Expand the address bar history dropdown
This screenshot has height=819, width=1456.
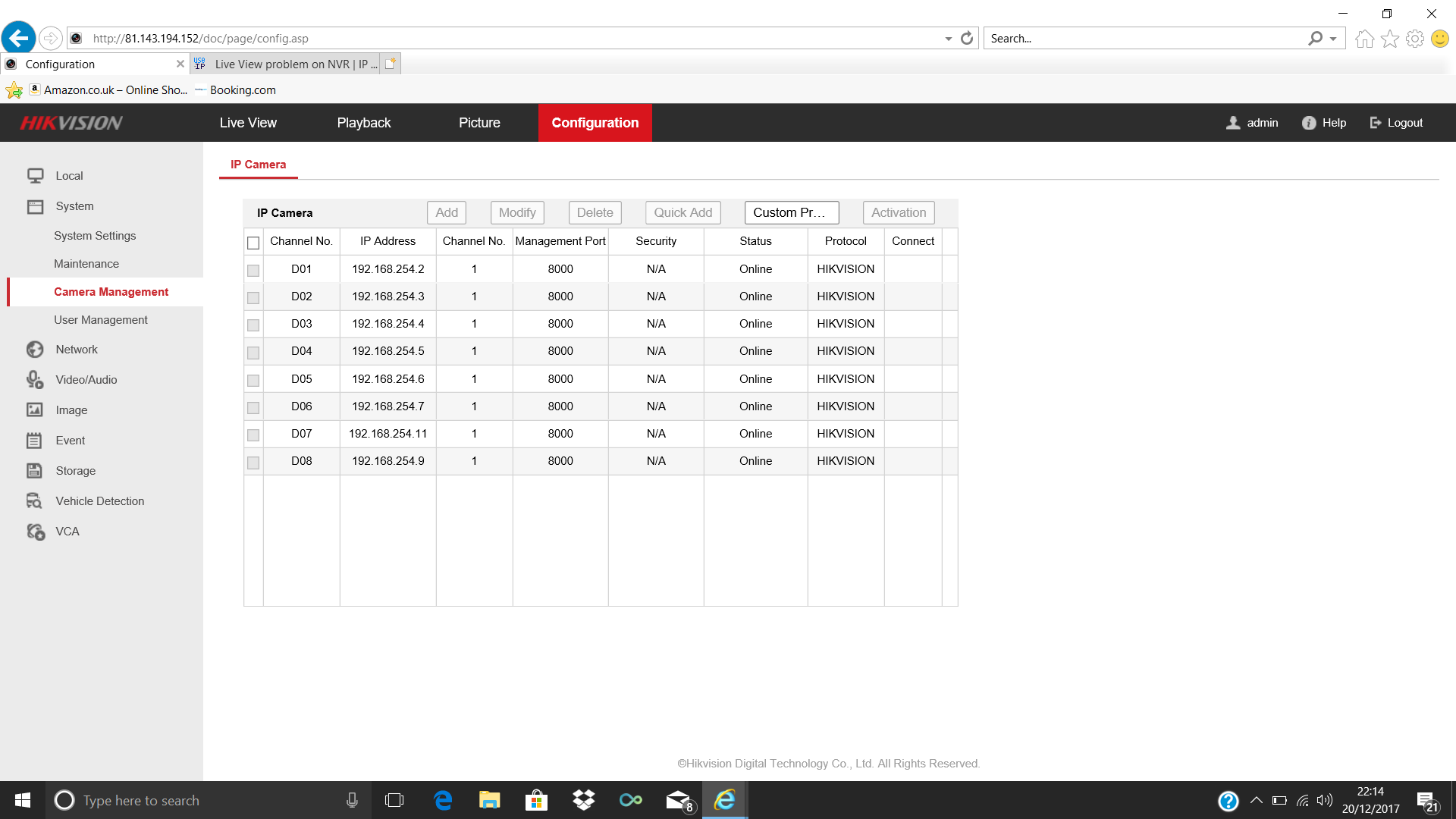[948, 39]
